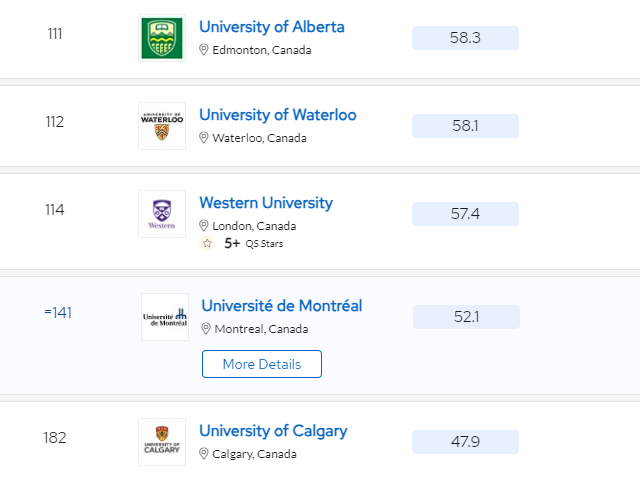Click the 47.9 score bar for Calgary
Viewport: 640px width, 479px height.
(465, 442)
